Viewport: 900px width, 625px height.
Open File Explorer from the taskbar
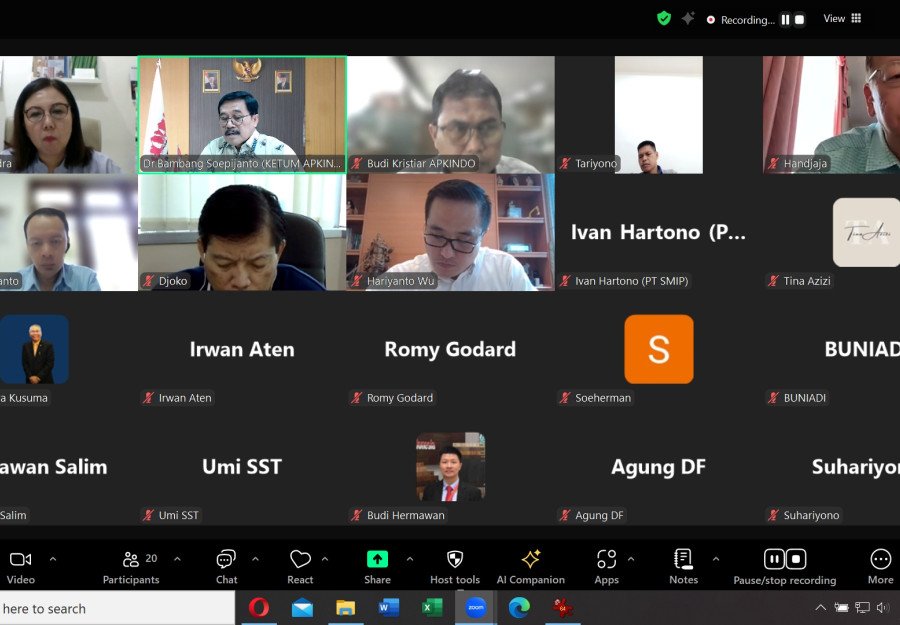(x=346, y=607)
